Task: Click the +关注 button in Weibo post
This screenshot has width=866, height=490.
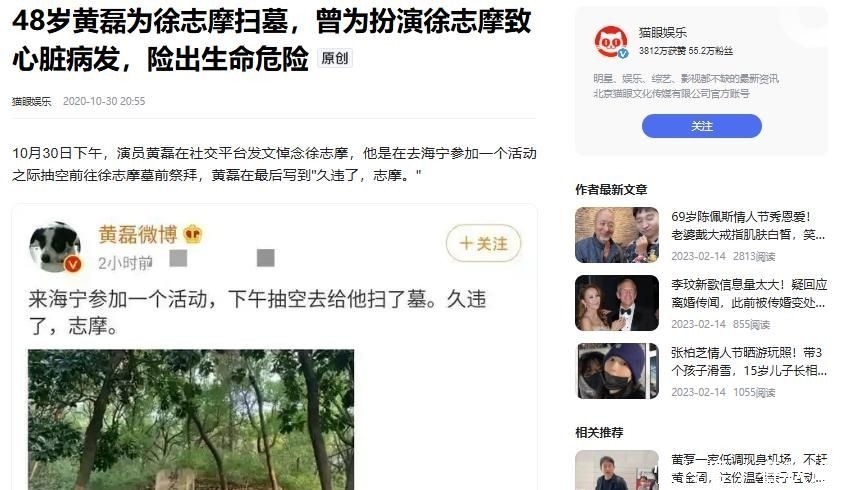Action: click(483, 243)
